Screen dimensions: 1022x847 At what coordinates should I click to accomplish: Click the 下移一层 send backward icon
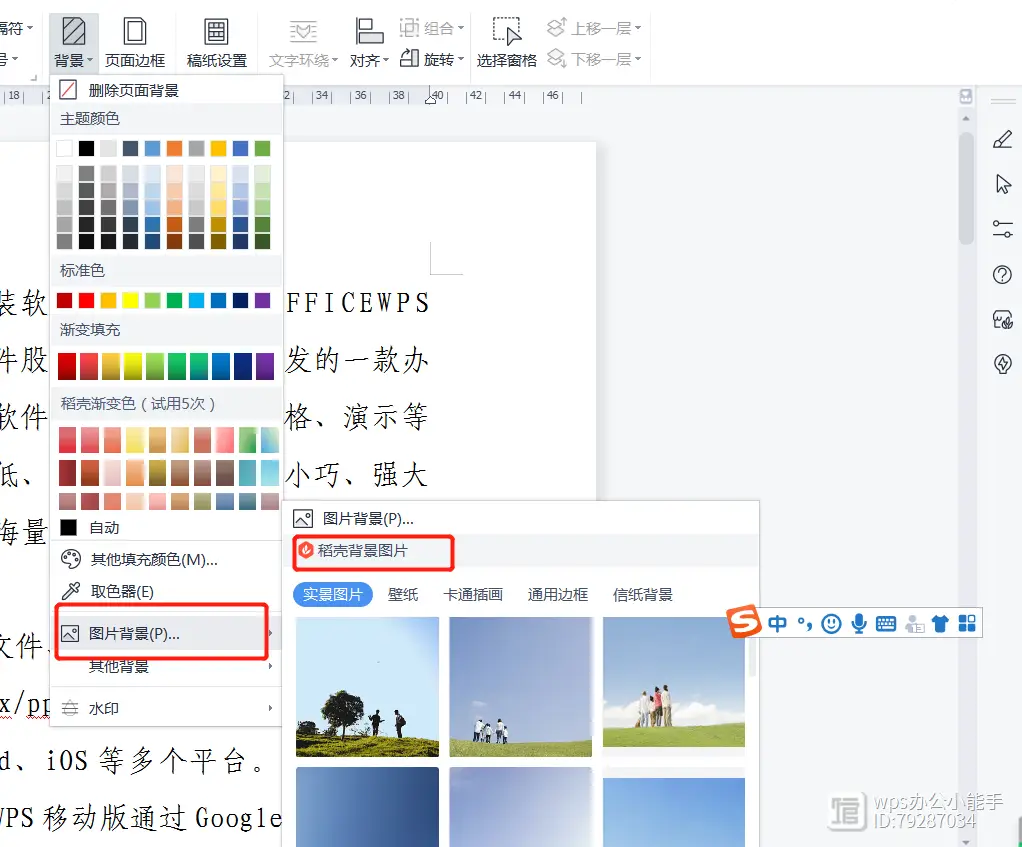point(556,59)
